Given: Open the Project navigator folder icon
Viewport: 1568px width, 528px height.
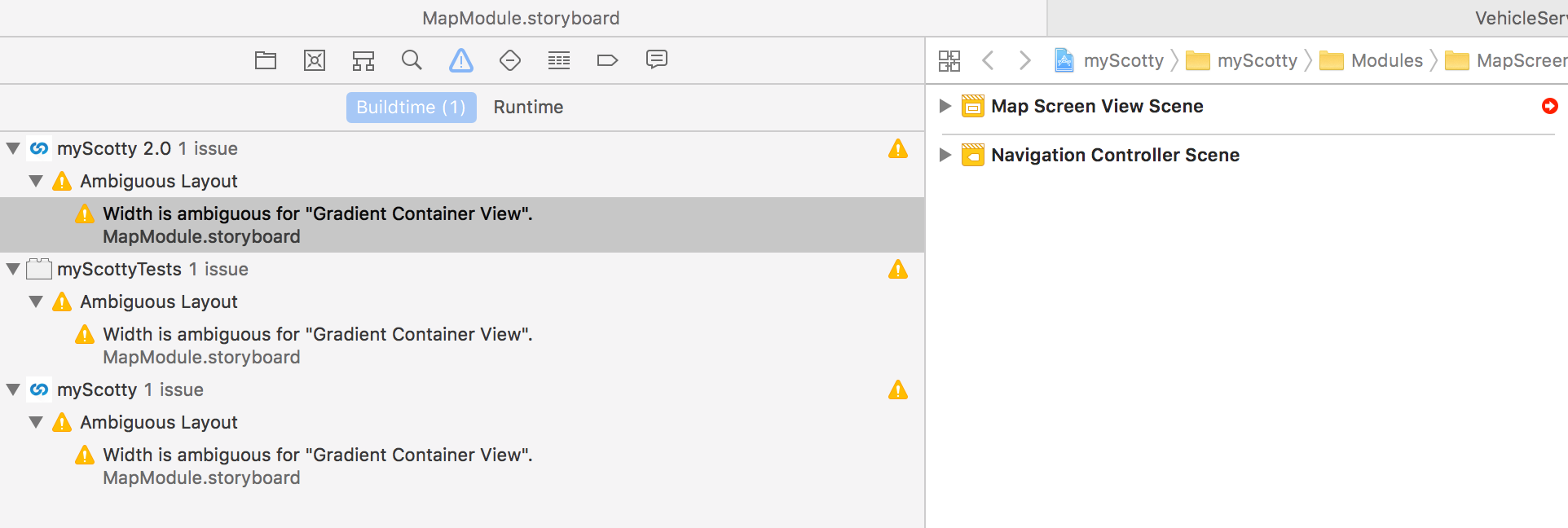Looking at the screenshot, I should click(x=266, y=60).
